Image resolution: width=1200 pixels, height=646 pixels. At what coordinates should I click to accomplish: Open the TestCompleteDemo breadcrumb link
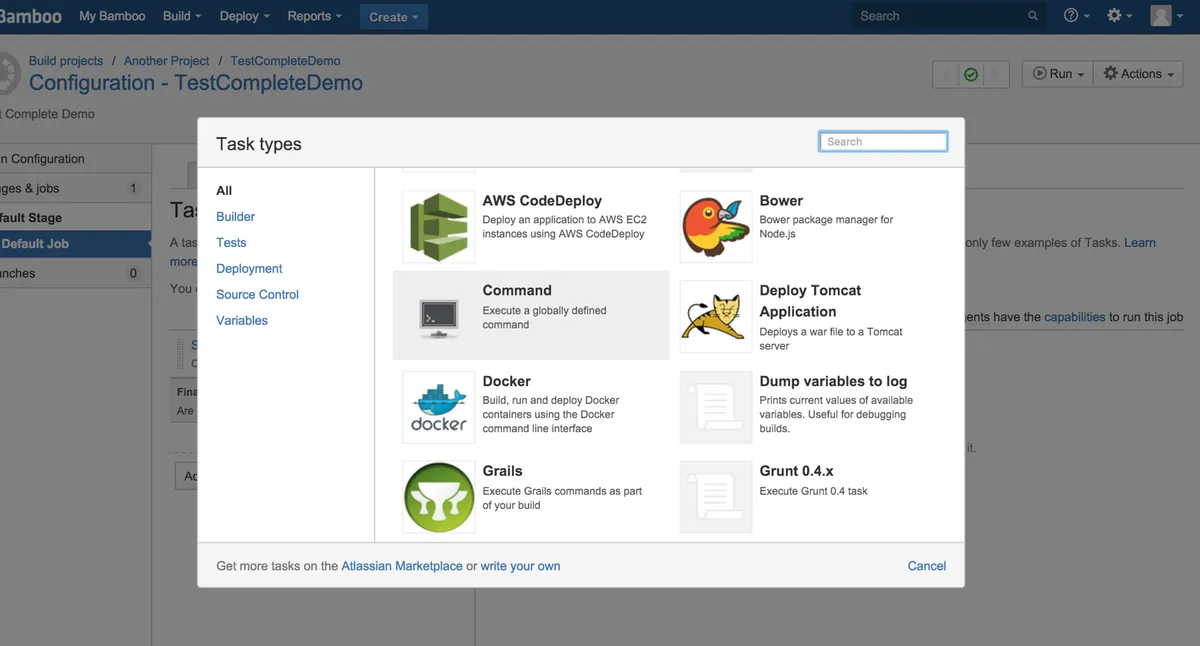[285, 61]
